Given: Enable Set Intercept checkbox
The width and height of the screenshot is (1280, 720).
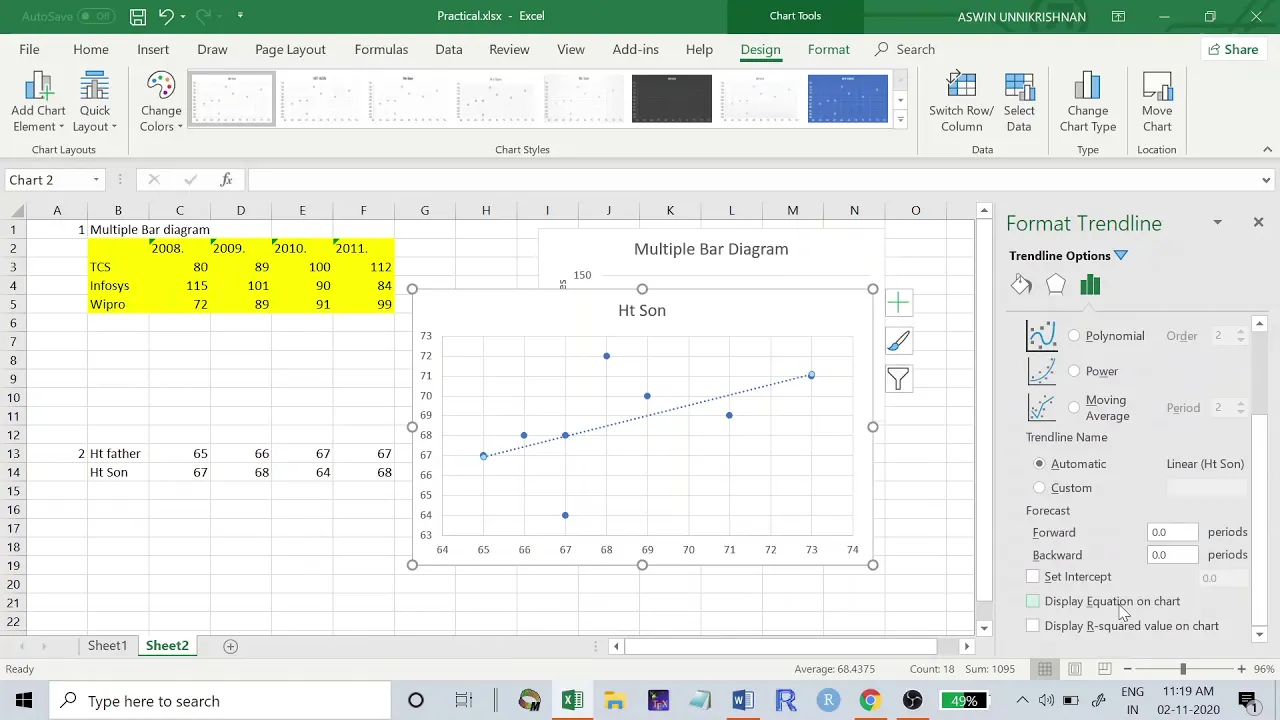Looking at the screenshot, I should point(1033,577).
